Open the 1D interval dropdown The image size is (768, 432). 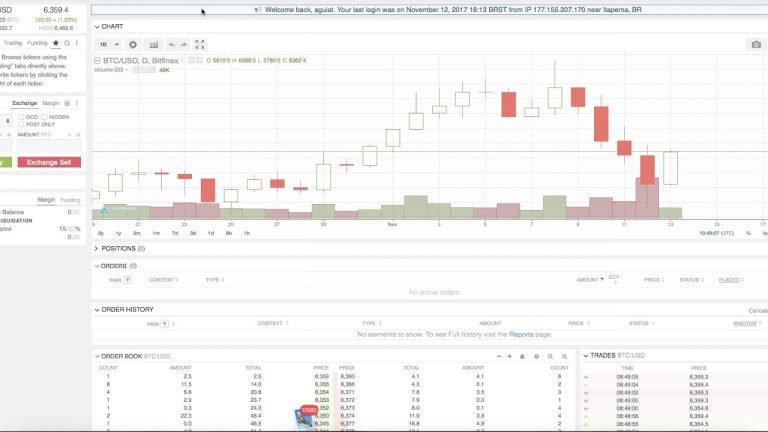point(109,45)
